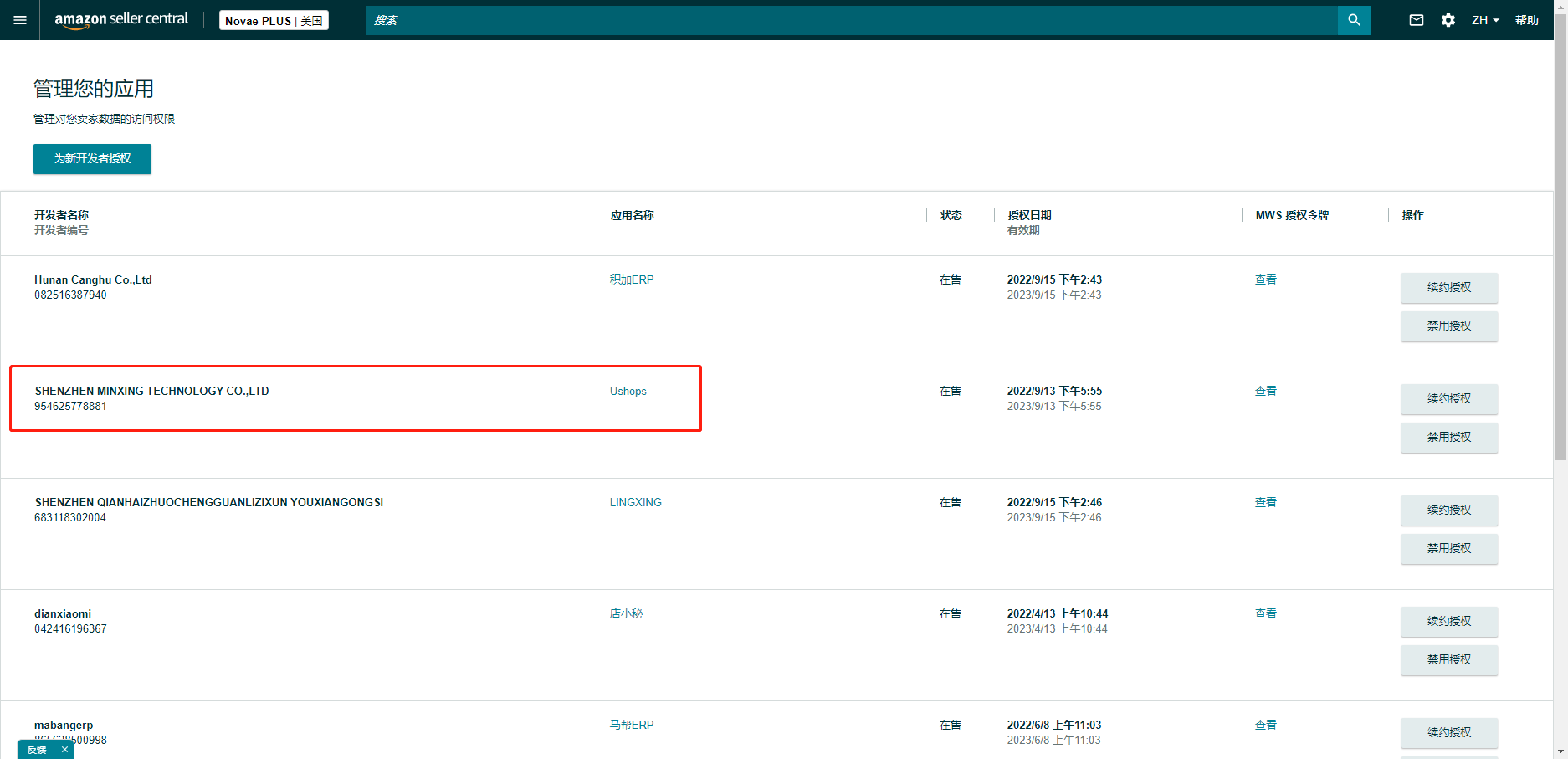The width and height of the screenshot is (1568, 759).
Task: Click the LINGXING application link
Action: (x=635, y=502)
